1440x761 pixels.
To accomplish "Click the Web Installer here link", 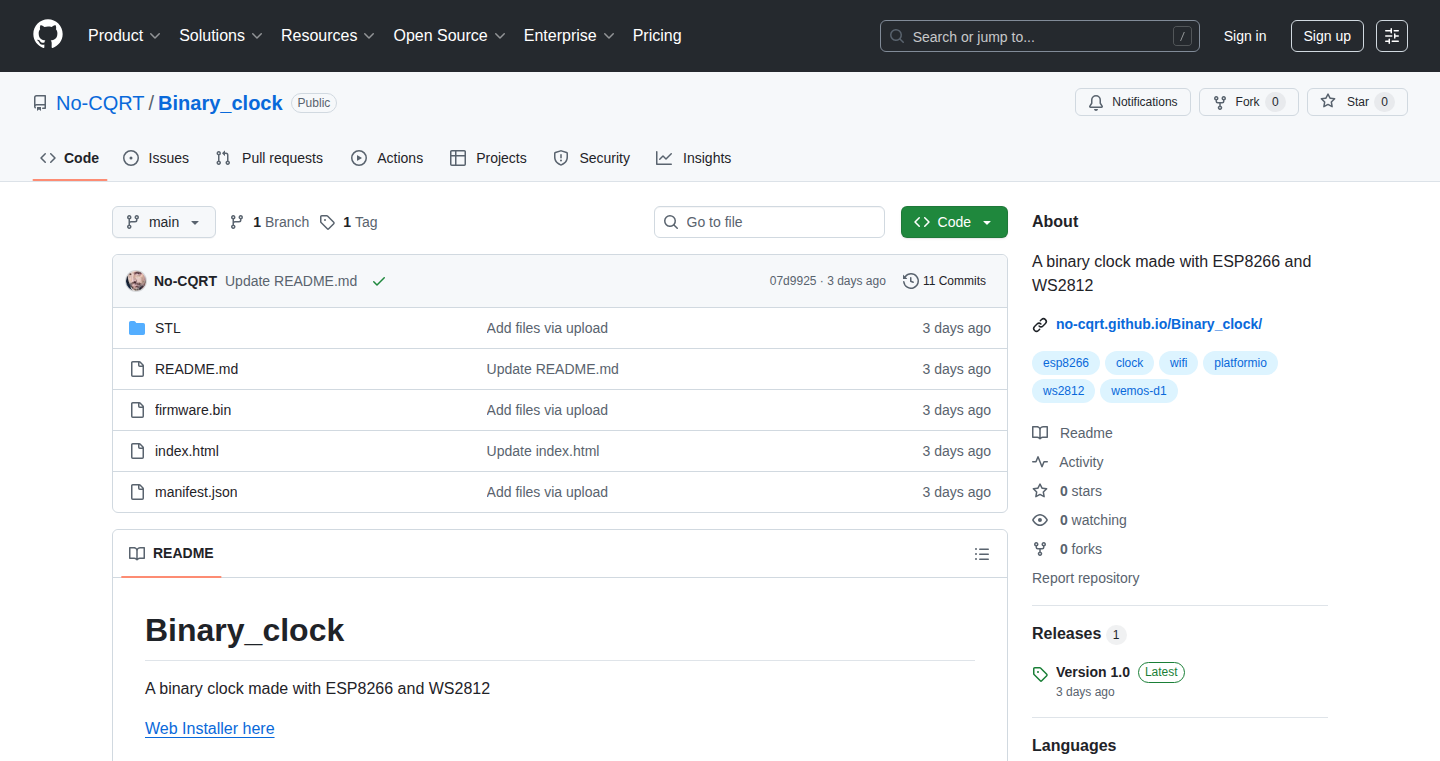I will click(x=210, y=728).
